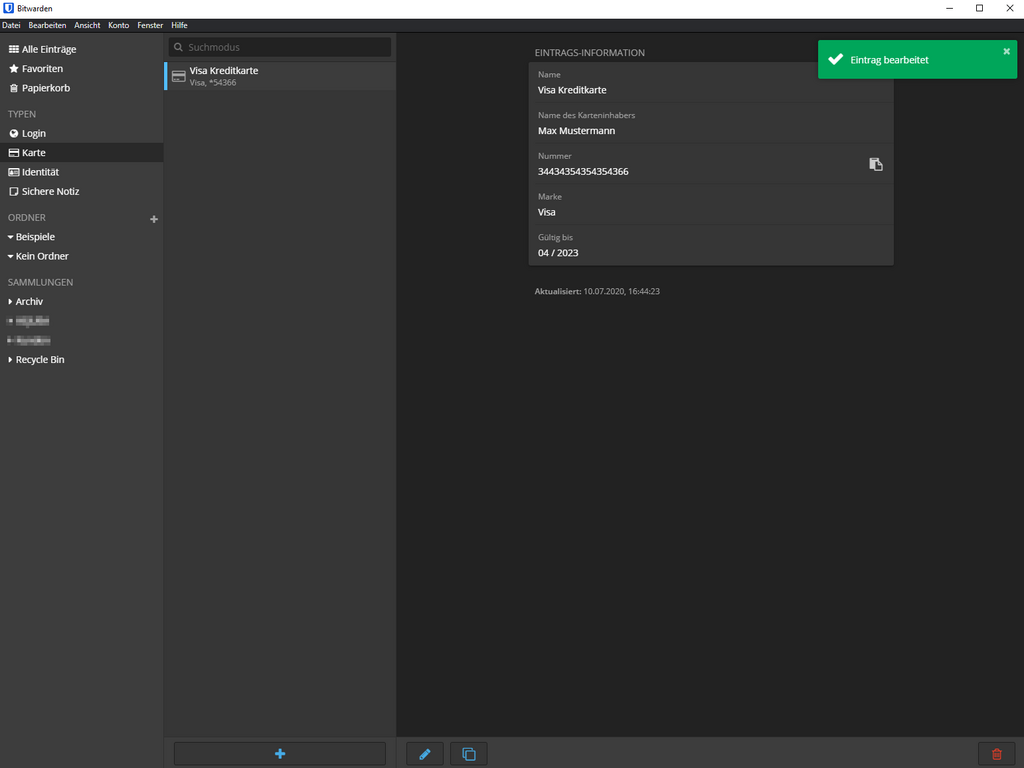The image size is (1024, 768).
Task: Click the expiry value 04 / 2023
Action: tap(558, 253)
